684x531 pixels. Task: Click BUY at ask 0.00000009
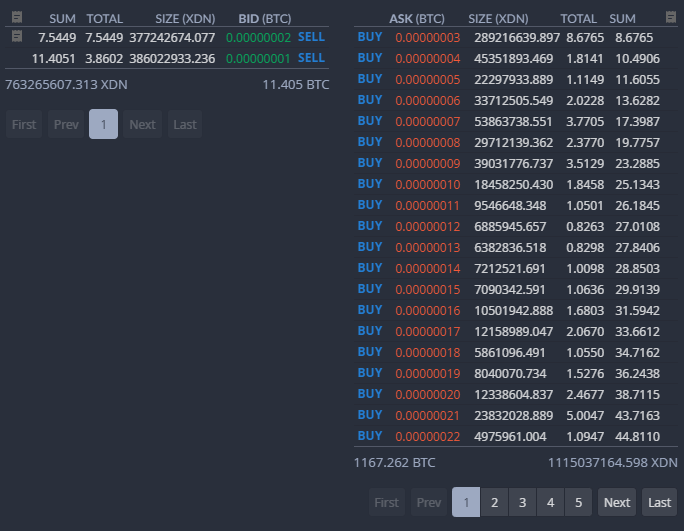click(370, 163)
